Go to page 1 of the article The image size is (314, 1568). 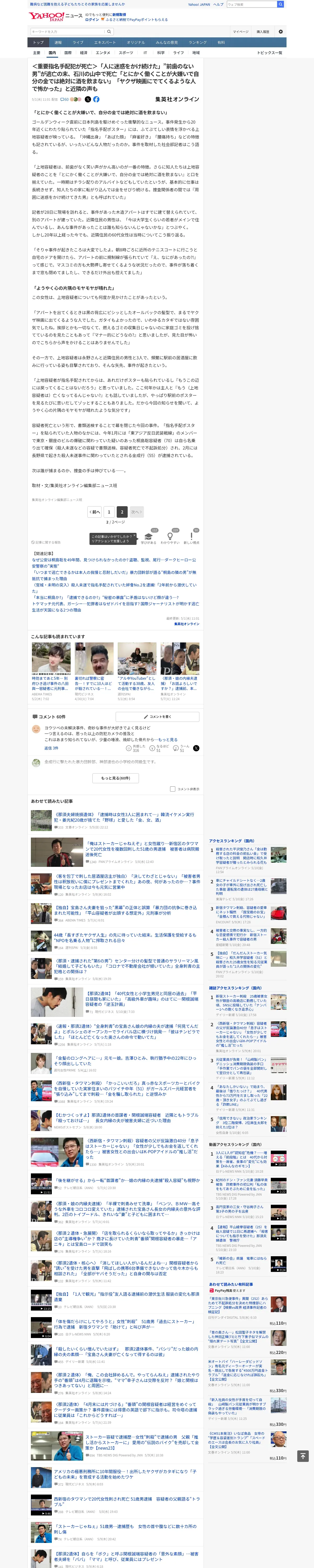(109, 512)
